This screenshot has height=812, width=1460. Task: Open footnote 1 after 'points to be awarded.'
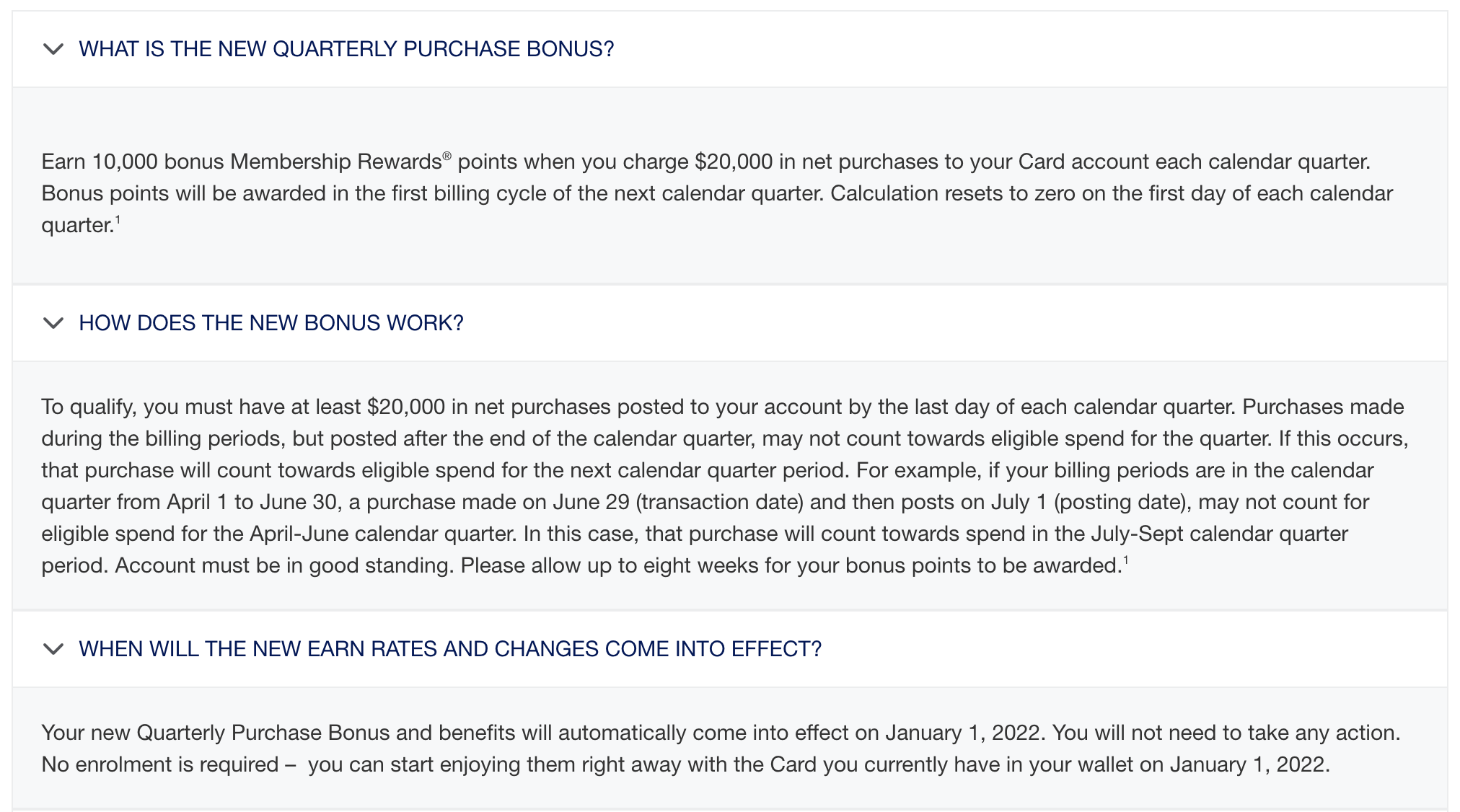[1125, 560]
